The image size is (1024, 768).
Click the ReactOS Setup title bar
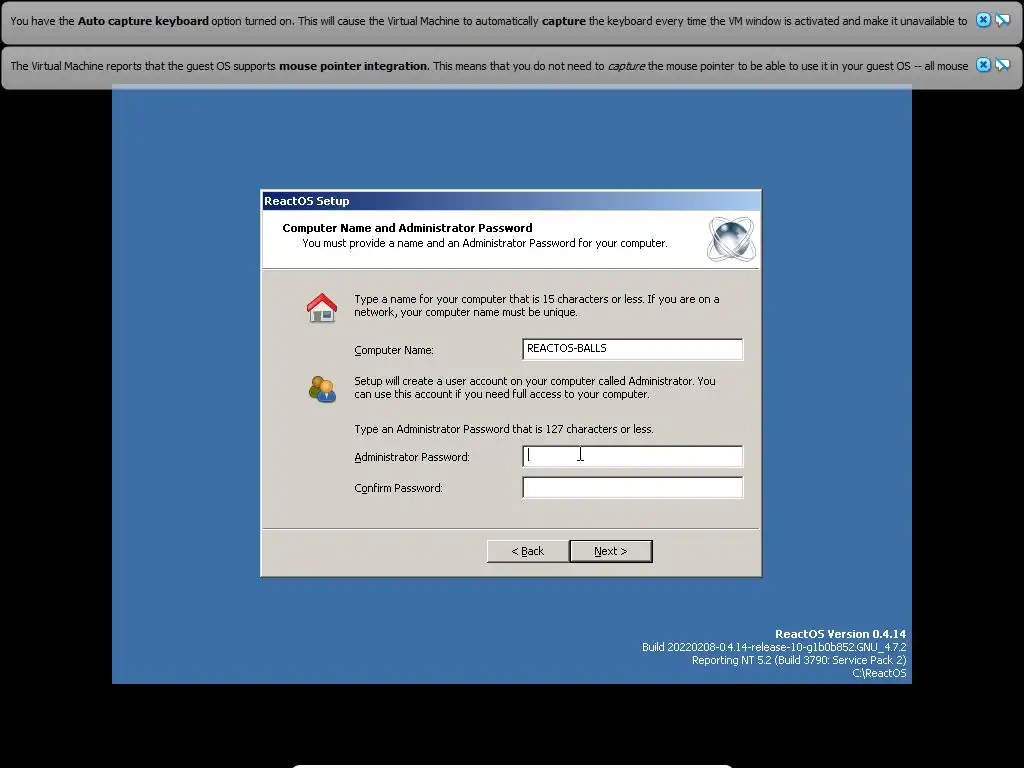pos(511,201)
